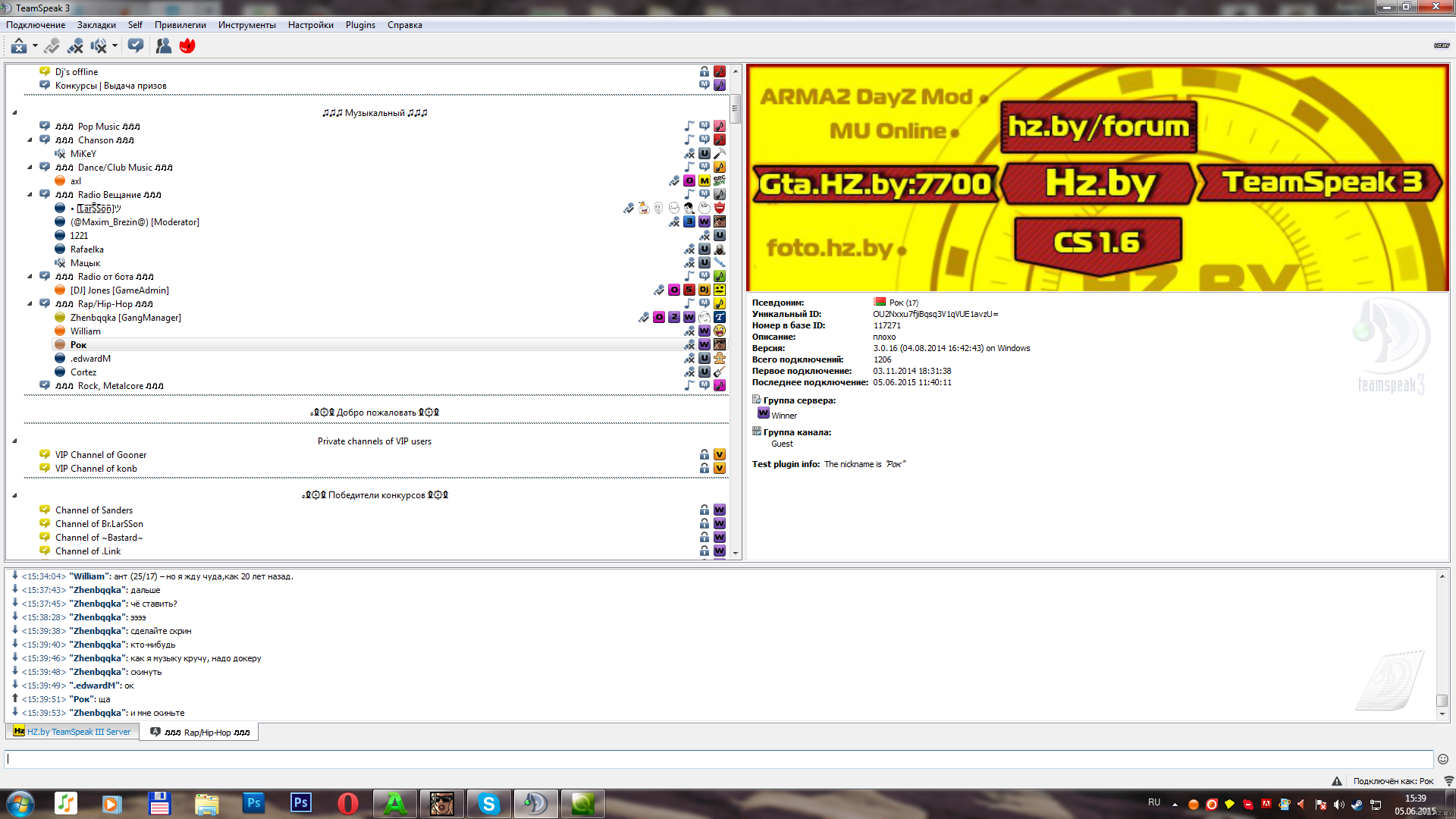Click the lock icon on Dj's offline row
This screenshot has width=1456, height=819.
pos(704,72)
